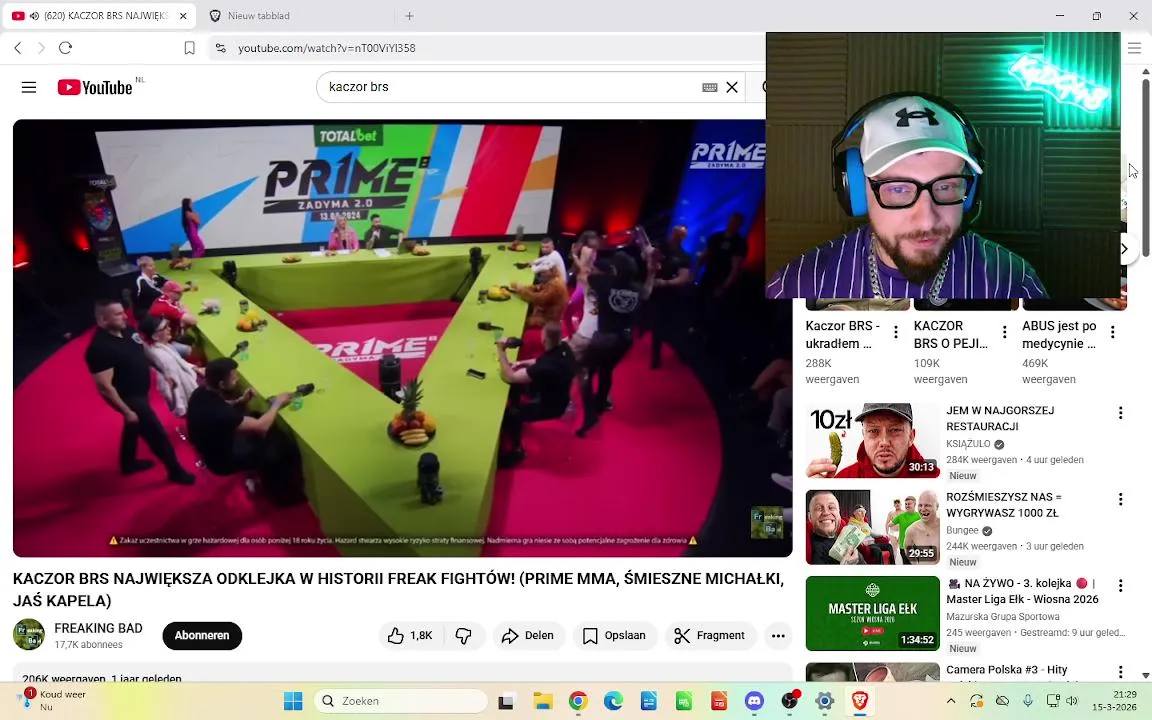The height and width of the screenshot is (720, 1152).
Task: Open options for Master Liga Ełk video
Action: pos(1120,586)
